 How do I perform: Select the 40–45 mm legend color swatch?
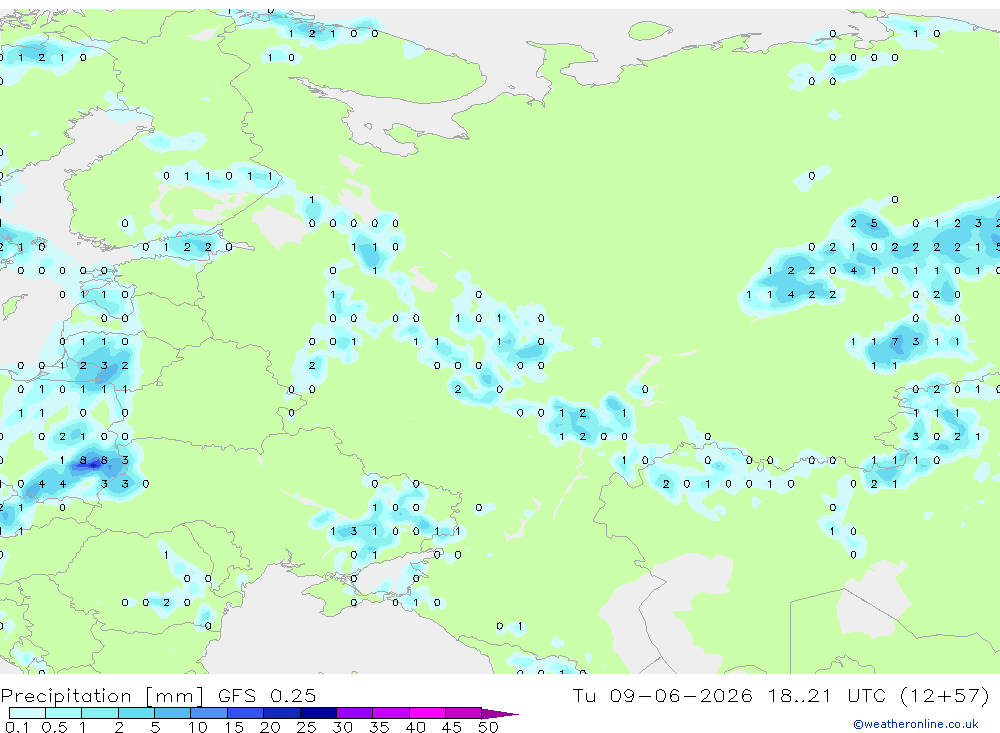coord(427,713)
